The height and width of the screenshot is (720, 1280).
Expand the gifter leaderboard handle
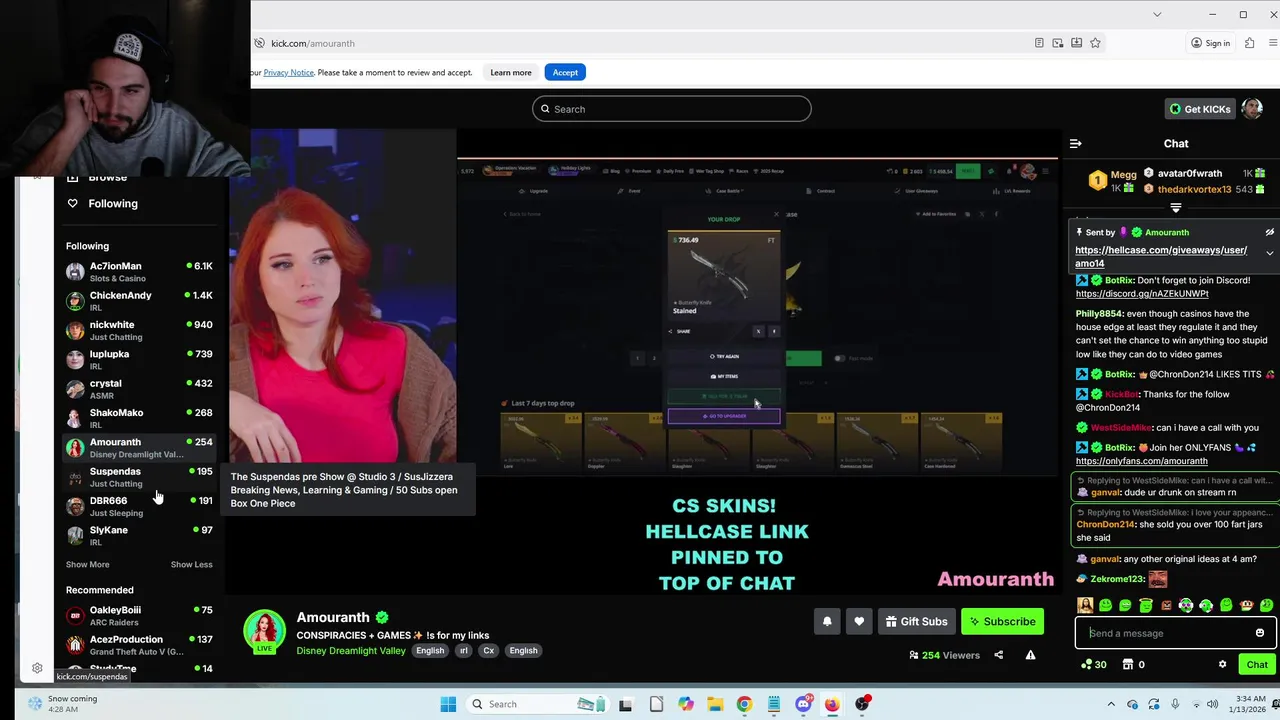pyautogui.click(x=1176, y=208)
